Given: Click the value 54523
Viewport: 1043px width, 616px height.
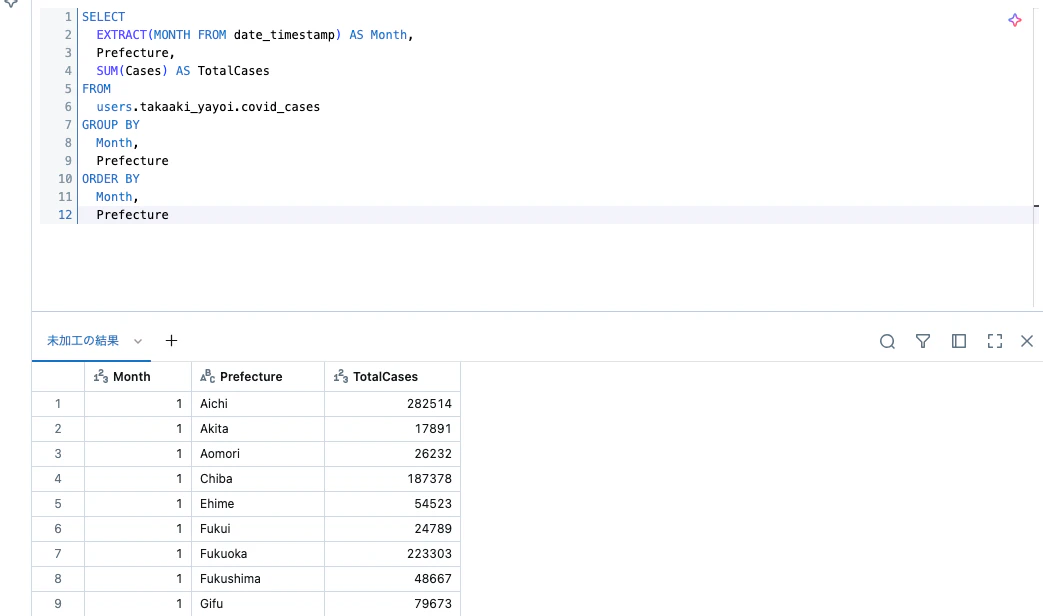Looking at the screenshot, I should (x=433, y=504).
